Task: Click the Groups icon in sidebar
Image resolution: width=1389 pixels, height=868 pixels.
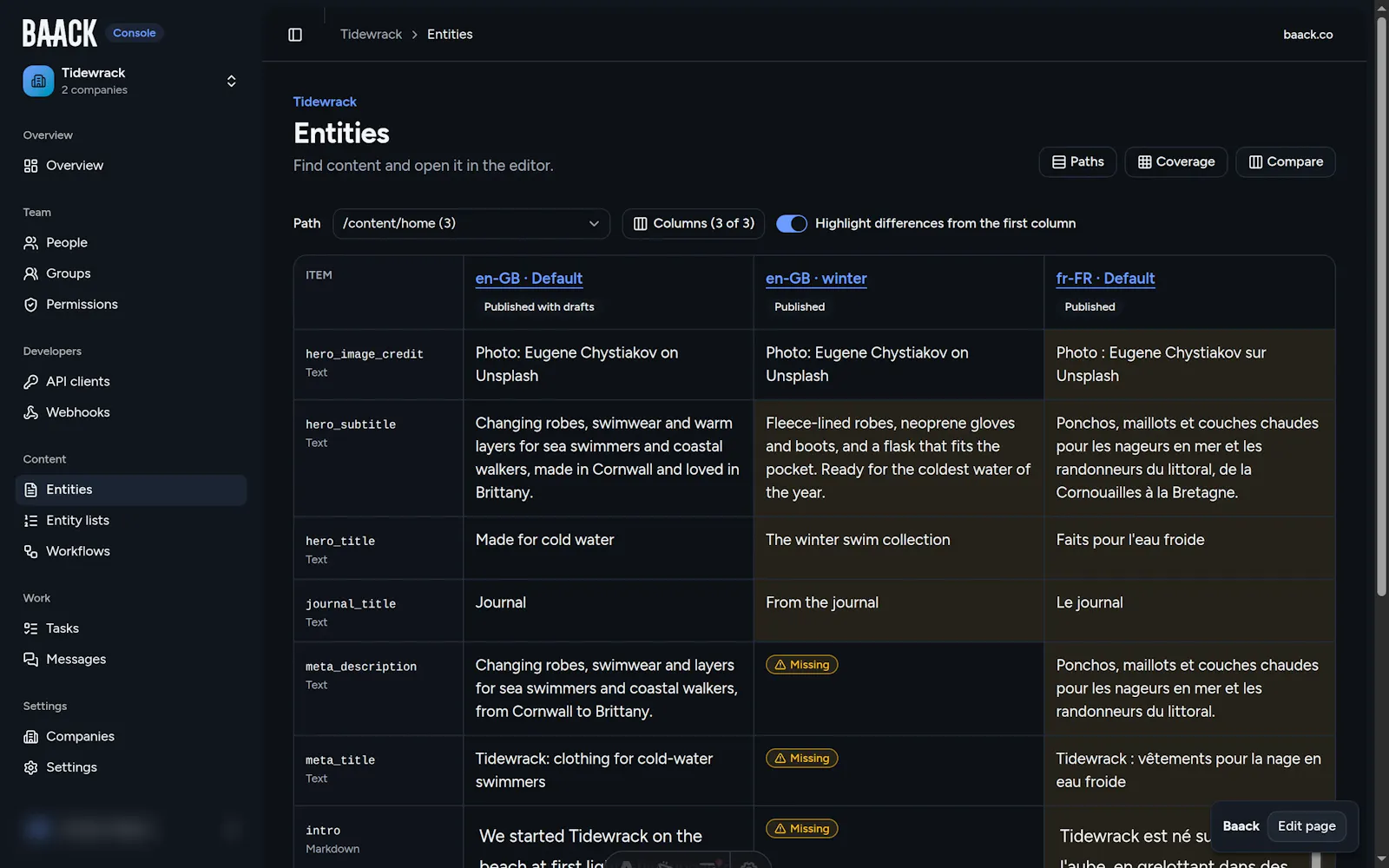Action: 31,273
